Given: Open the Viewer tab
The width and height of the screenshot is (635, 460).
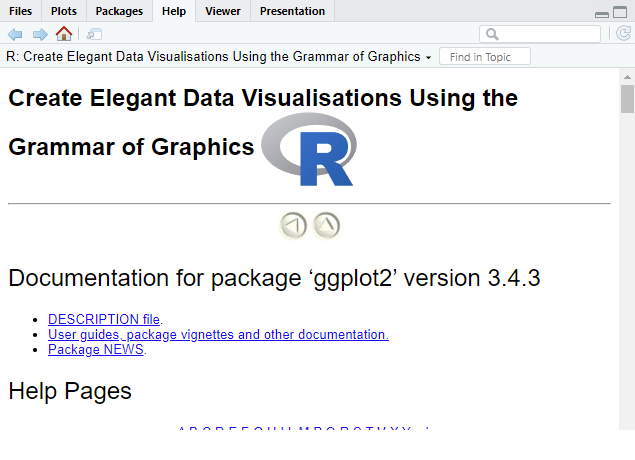Looking at the screenshot, I should (x=222, y=11).
